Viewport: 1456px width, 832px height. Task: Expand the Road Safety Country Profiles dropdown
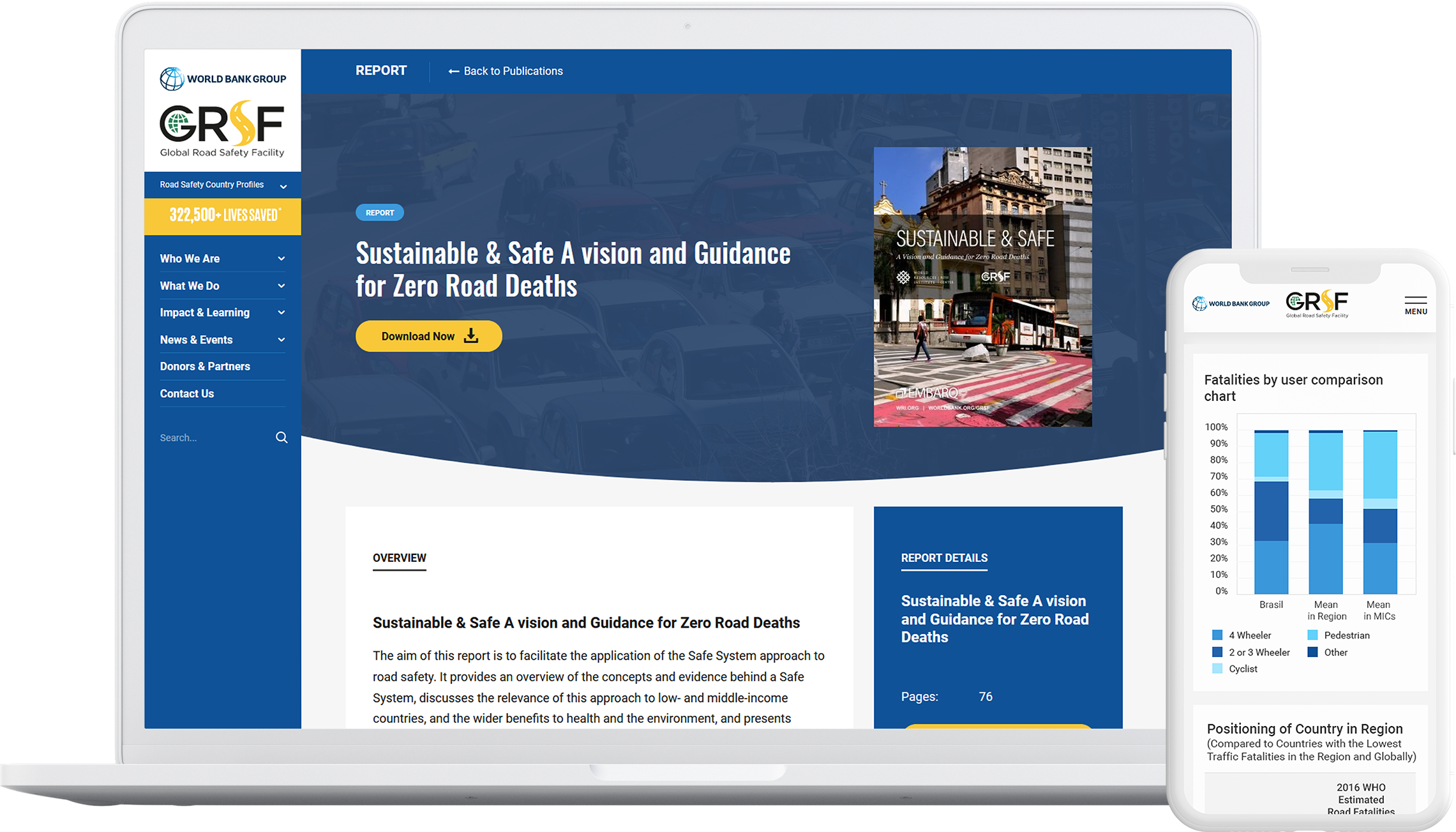[222, 185]
